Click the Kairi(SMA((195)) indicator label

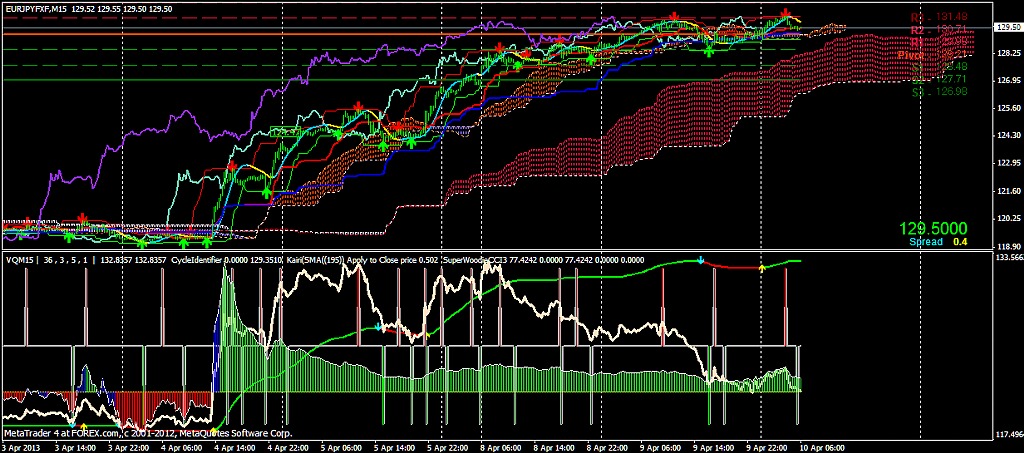pyautogui.click(x=314, y=260)
